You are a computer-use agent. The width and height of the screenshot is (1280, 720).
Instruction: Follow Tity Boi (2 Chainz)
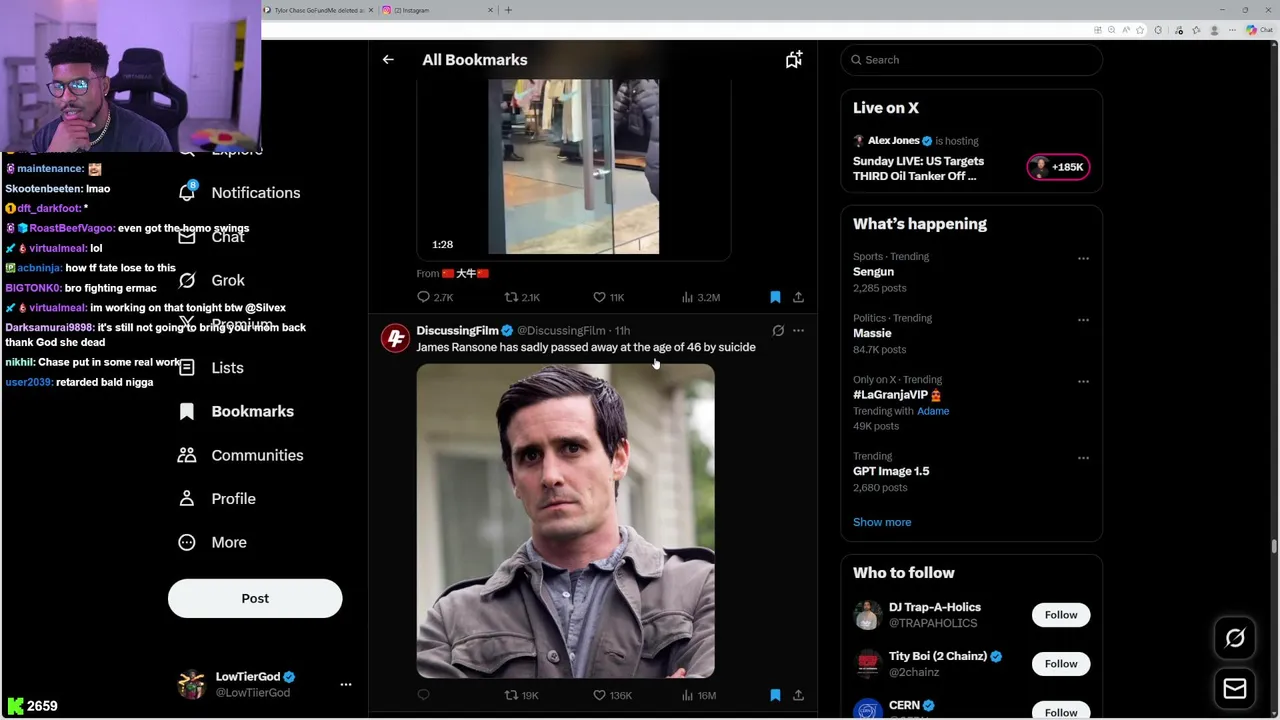click(1061, 664)
